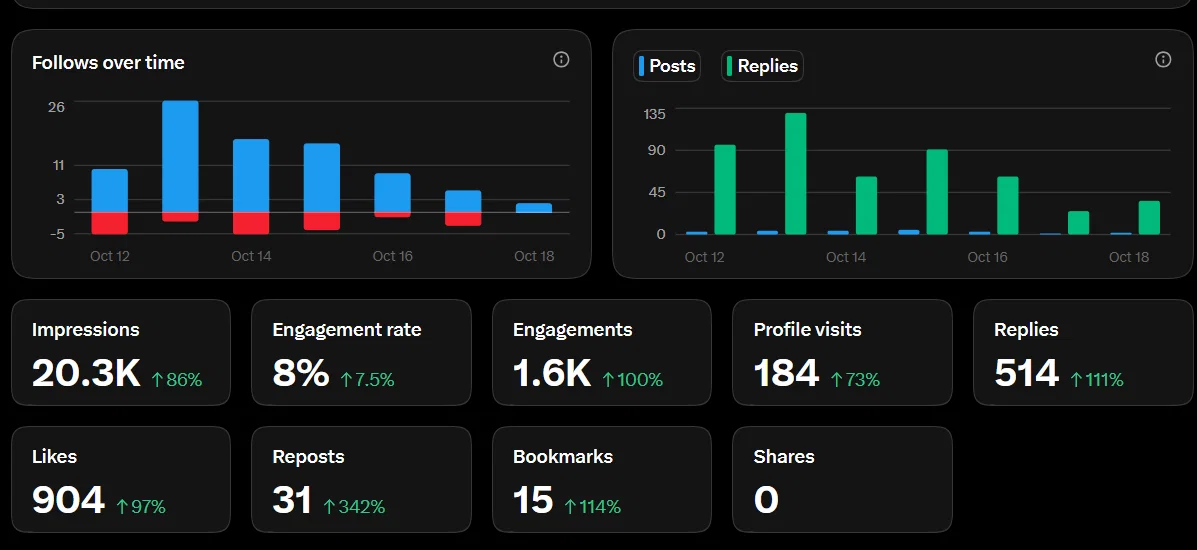Open info icon on Follows over time chart
This screenshot has width=1197, height=550.
[561, 60]
